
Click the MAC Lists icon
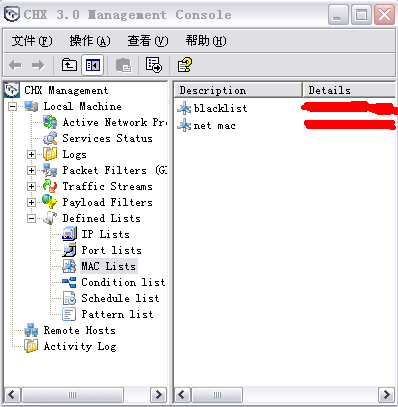69,266
